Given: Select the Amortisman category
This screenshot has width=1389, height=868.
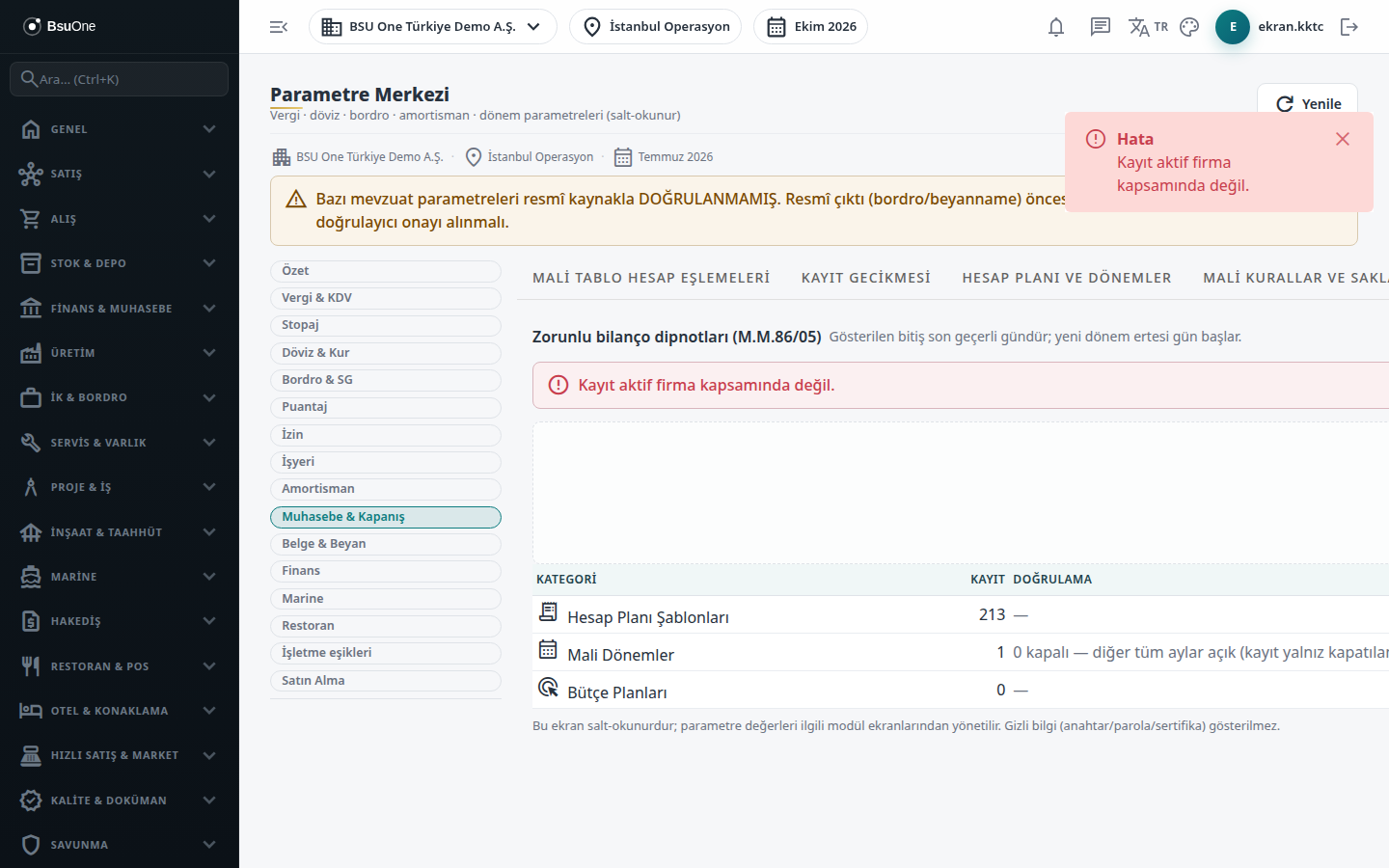Looking at the screenshot, I should tap(386, 489).
